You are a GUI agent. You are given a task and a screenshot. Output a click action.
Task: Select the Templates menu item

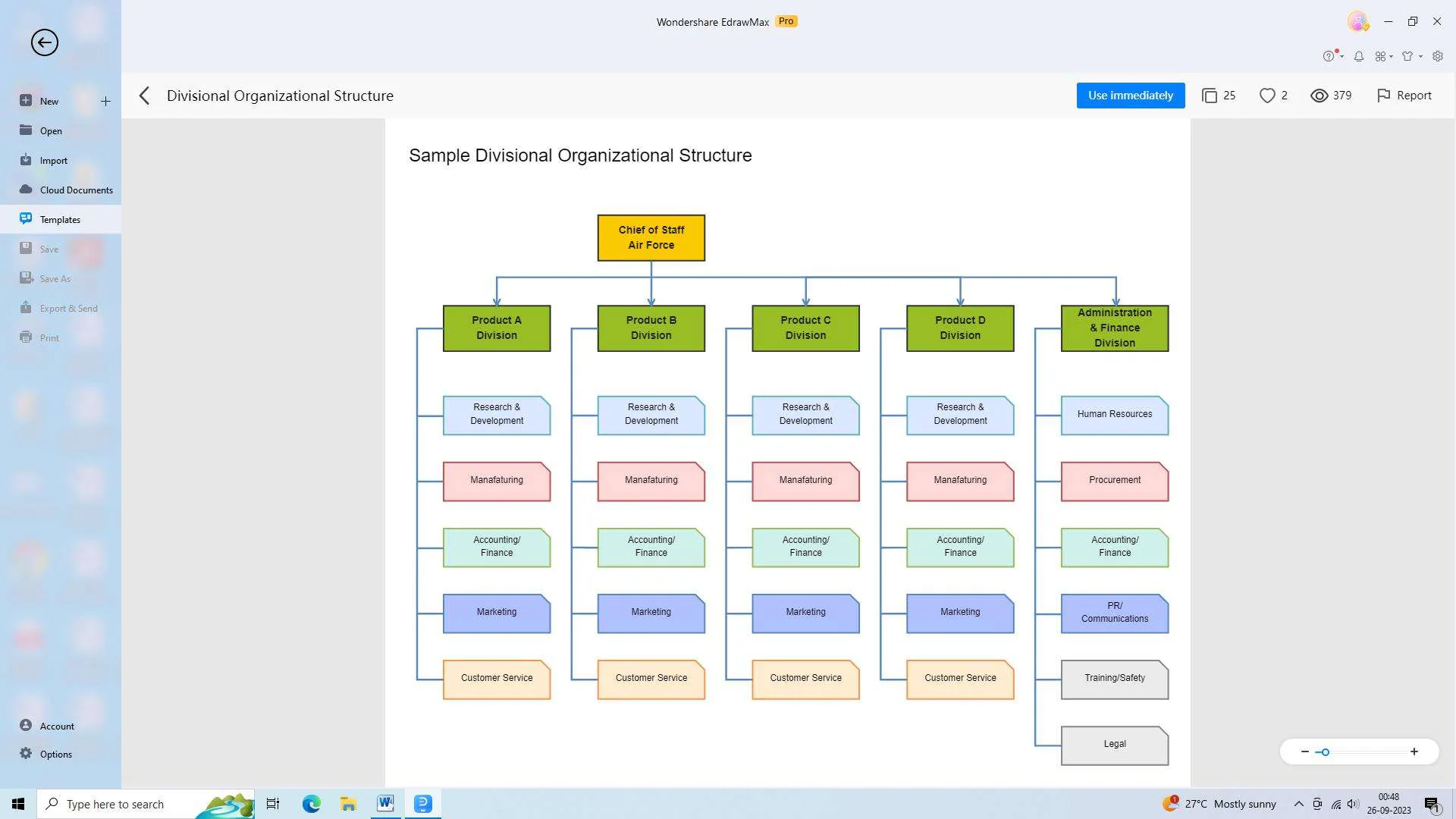pos(60,218)
